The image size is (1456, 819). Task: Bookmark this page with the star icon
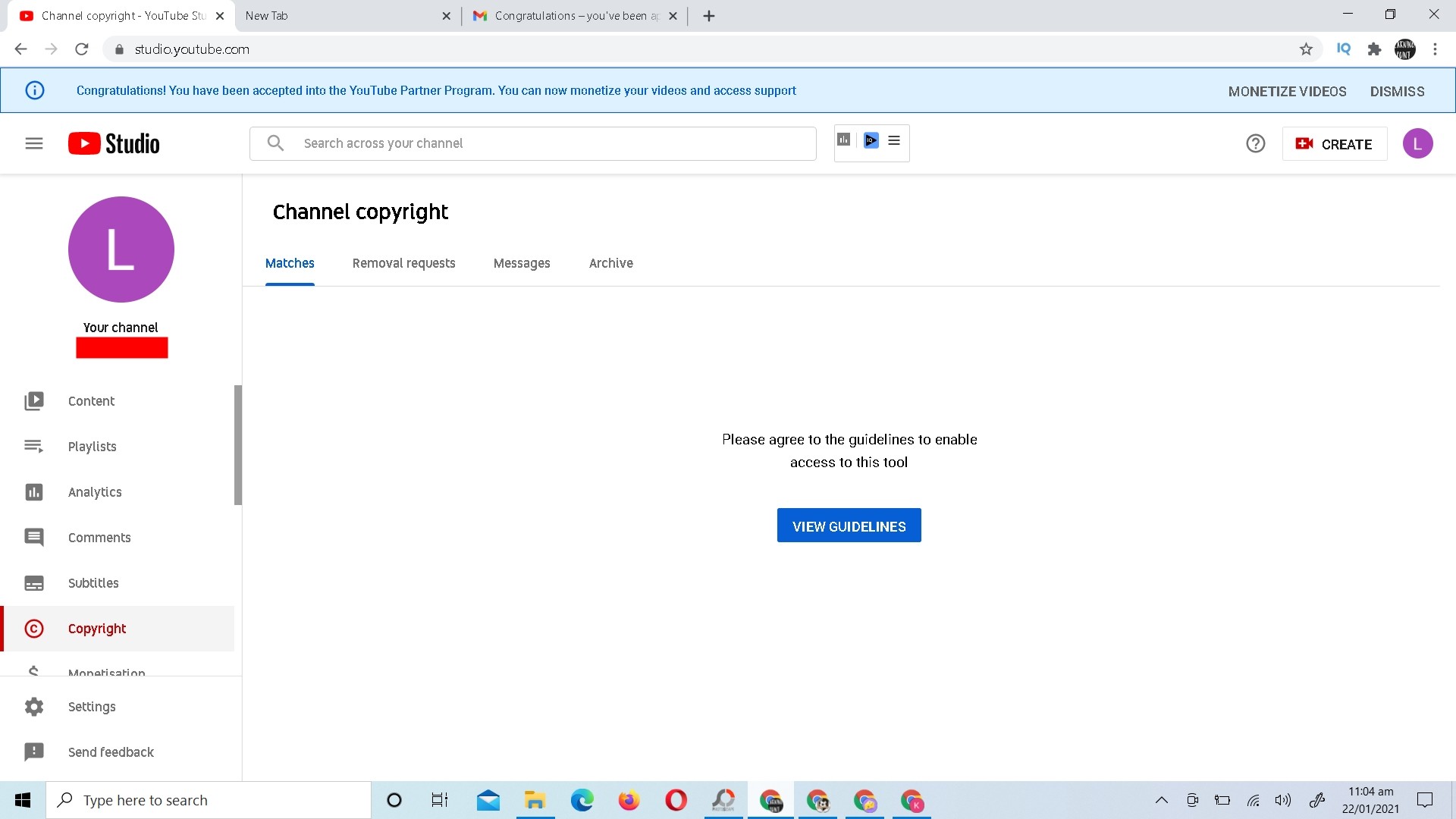click(x=1306, y=49)
